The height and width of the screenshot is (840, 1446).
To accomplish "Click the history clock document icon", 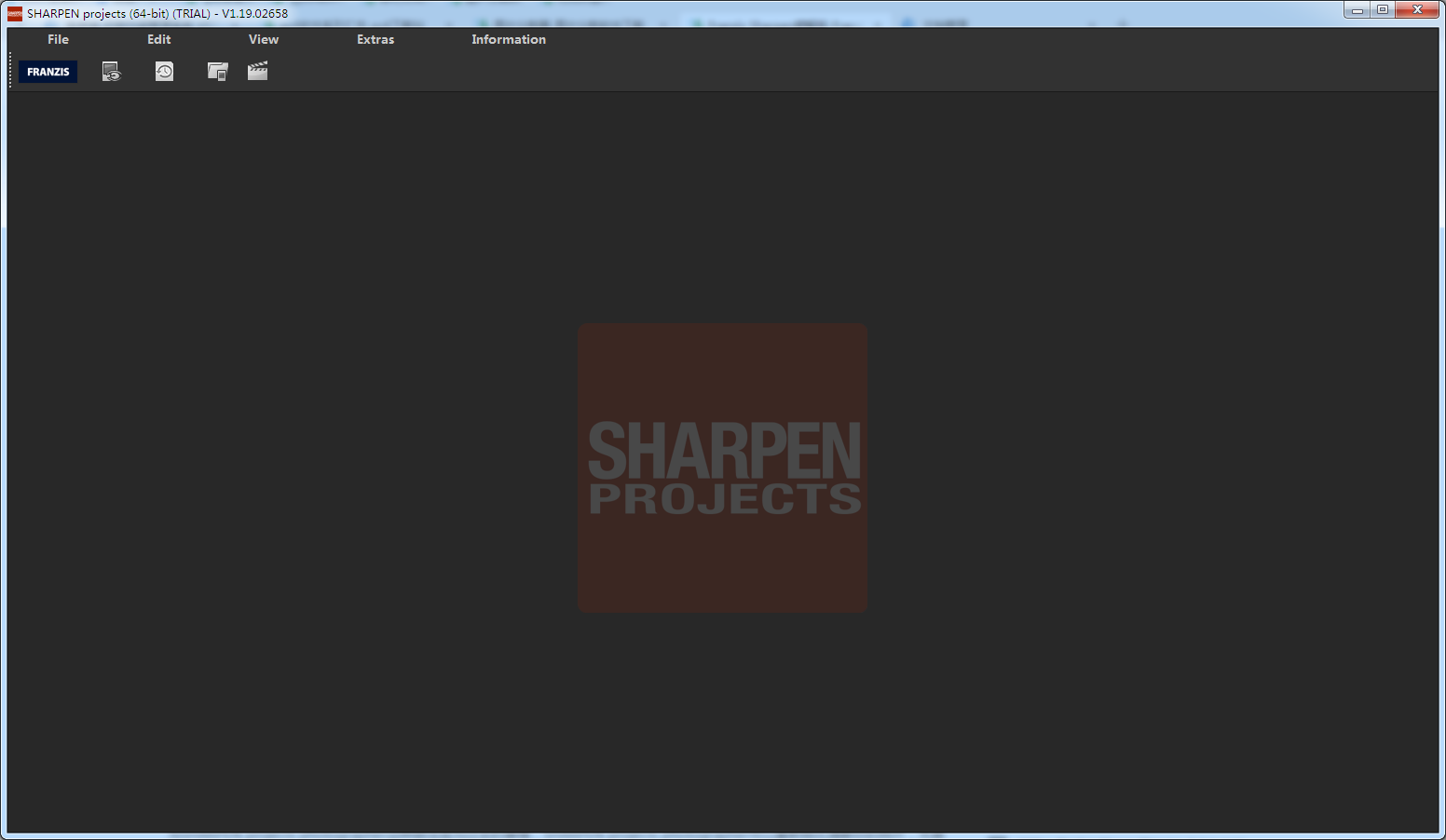I will 164,72.
